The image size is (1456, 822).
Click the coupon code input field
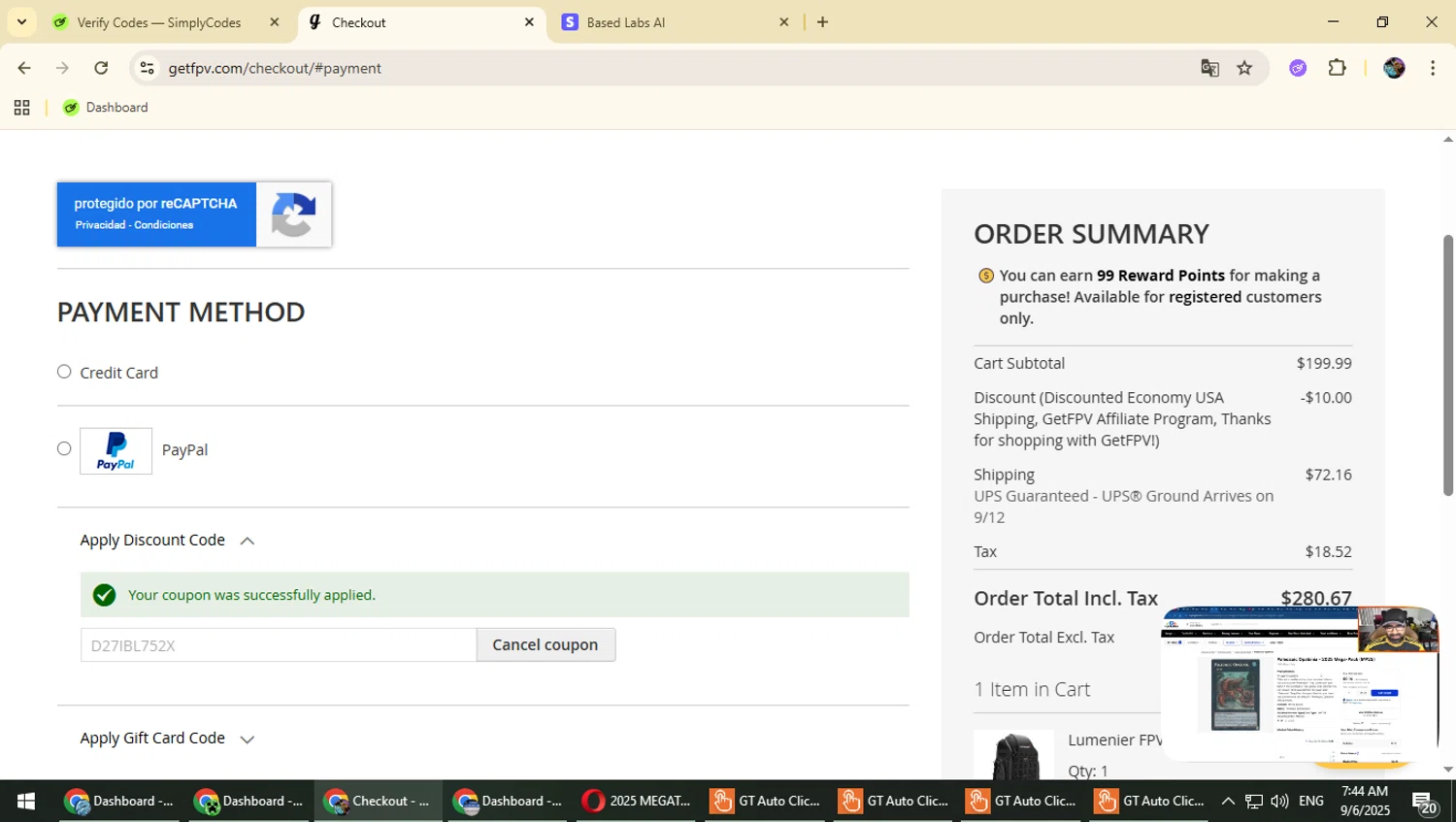pyautogui.click(x=279, y=644)
